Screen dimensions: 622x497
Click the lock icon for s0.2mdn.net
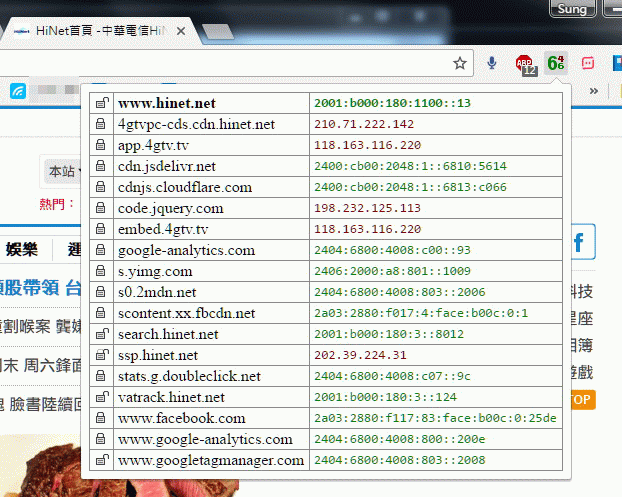pyautogui.click(x=101, y=292)
